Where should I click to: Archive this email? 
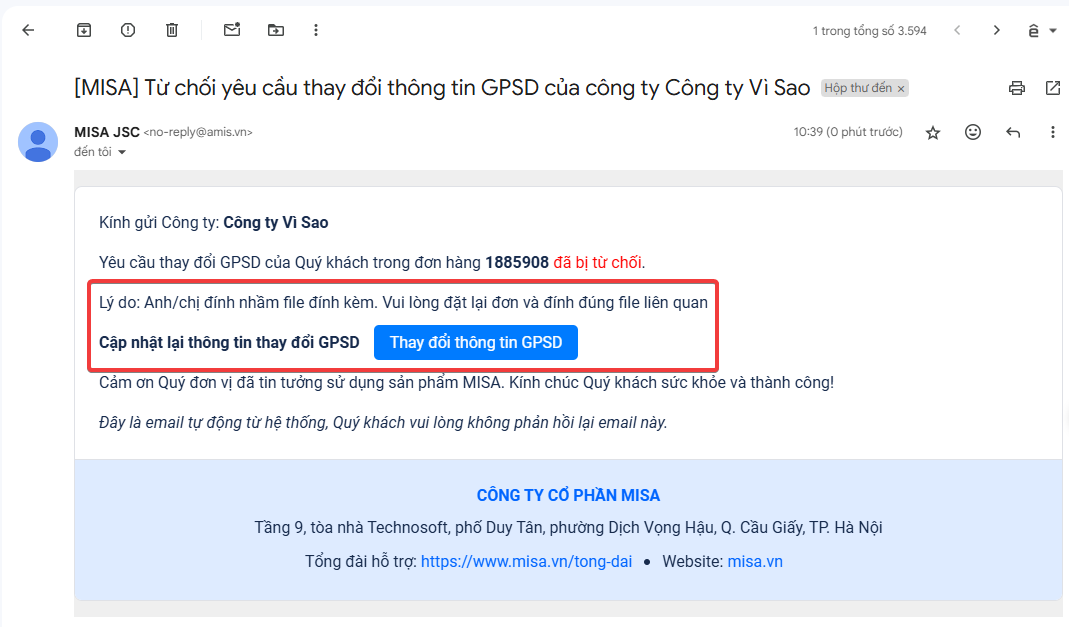coord(84,30)
